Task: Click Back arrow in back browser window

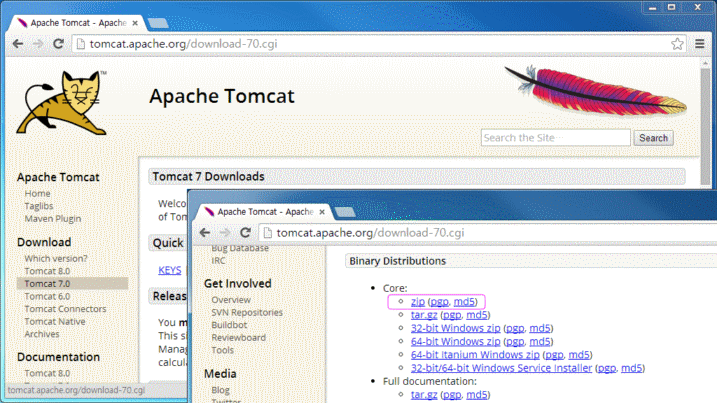Action: pos(18,44)
